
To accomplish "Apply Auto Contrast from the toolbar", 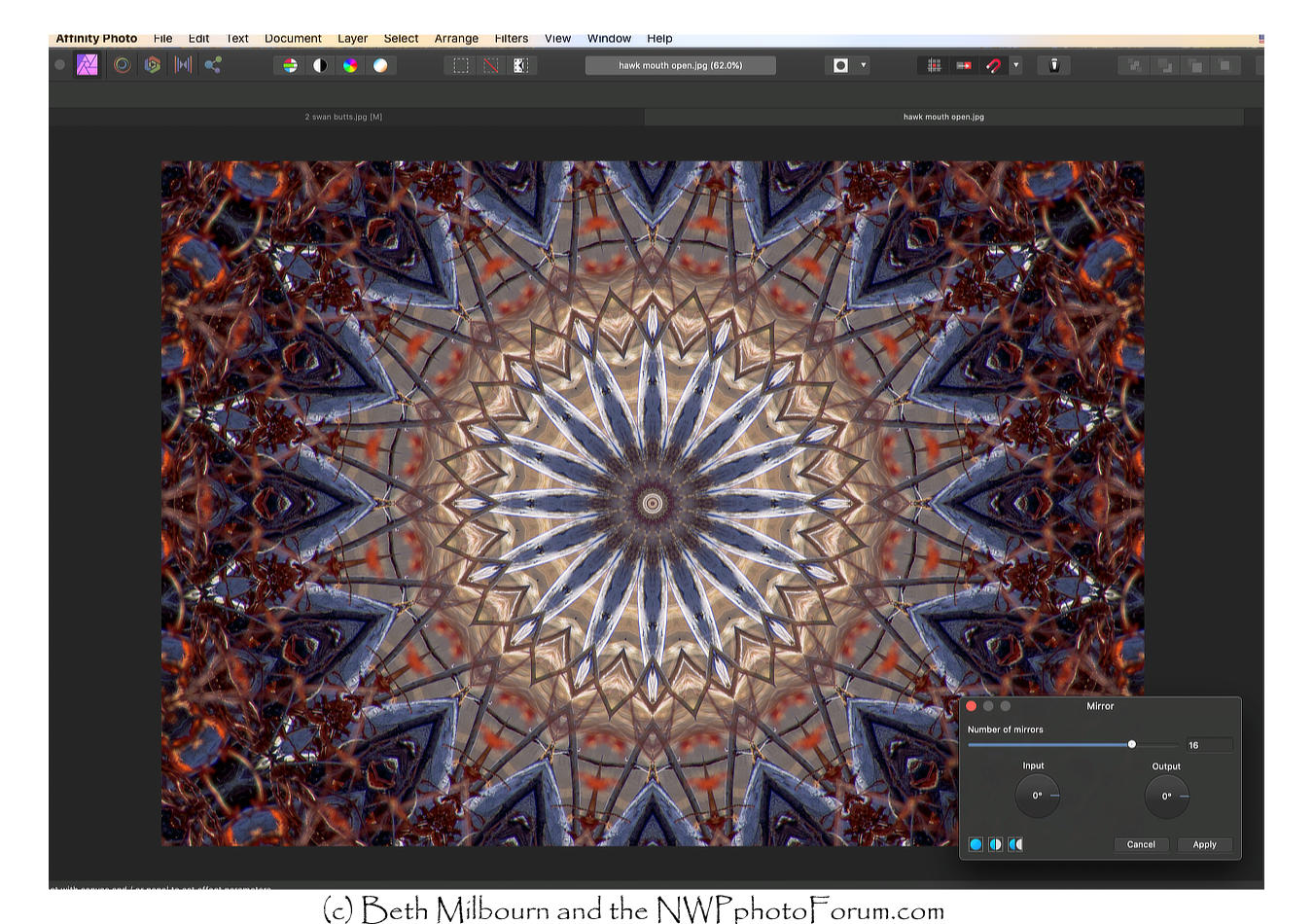I will [x=320, y=65].
